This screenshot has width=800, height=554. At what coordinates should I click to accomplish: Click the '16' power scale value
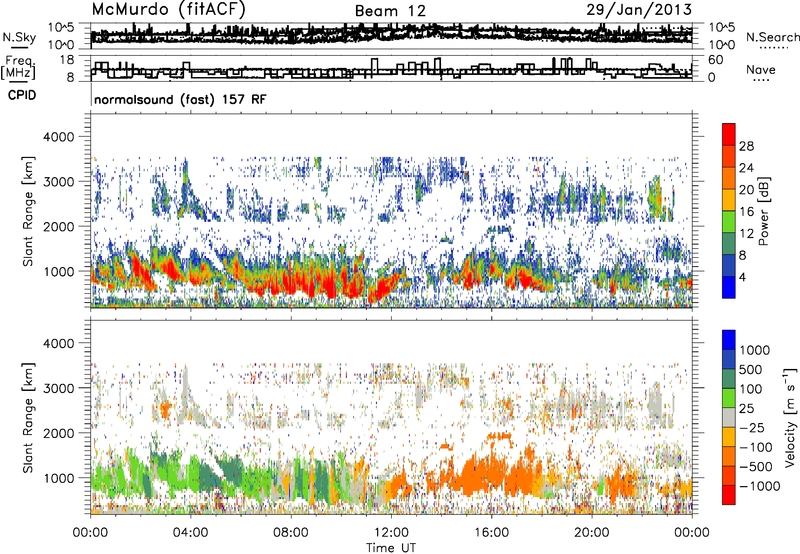pos(746,212)
